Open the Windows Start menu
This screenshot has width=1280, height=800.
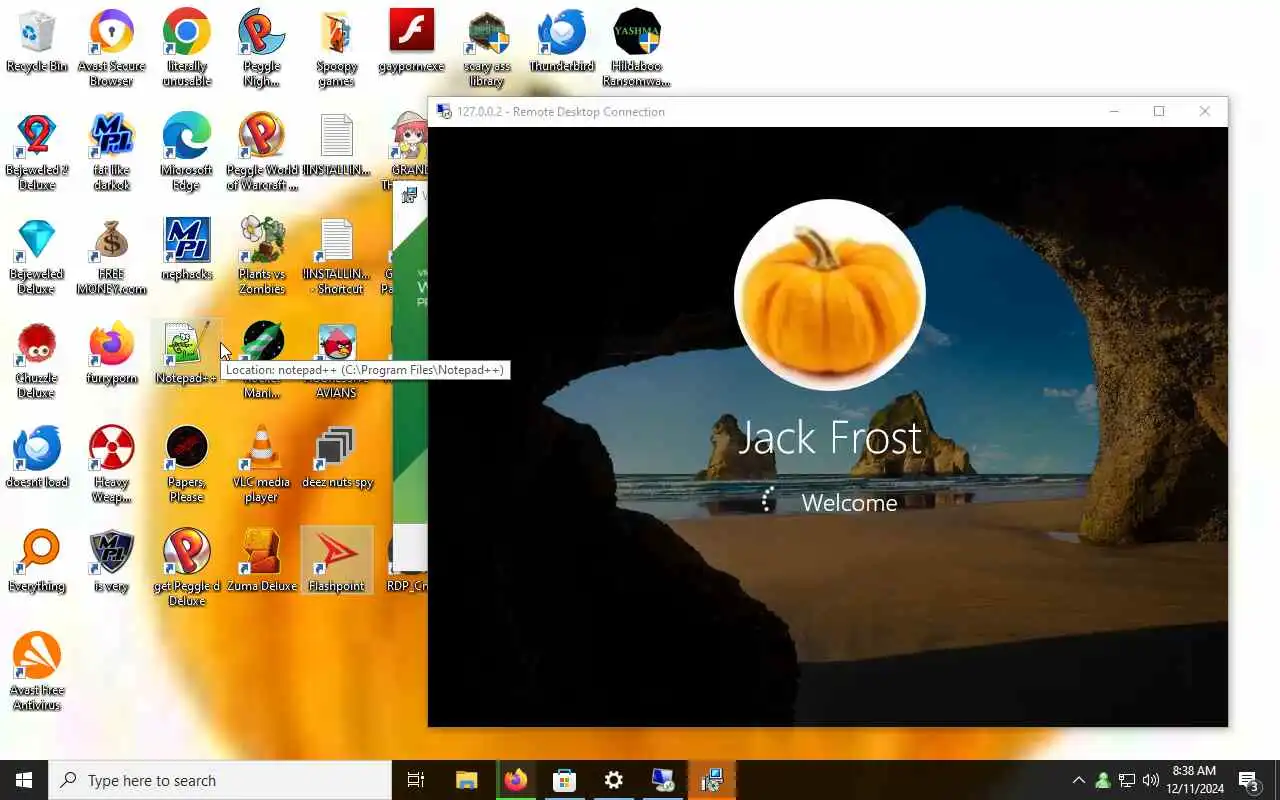[x=24, y=780]
